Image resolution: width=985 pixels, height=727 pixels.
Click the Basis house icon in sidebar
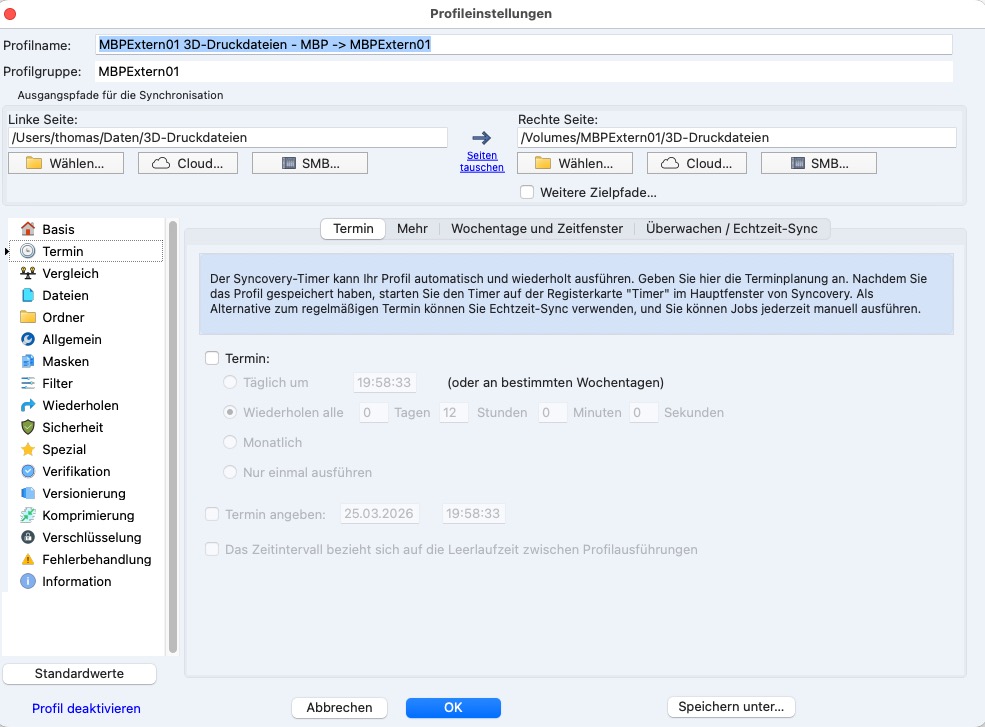point(28,229)
